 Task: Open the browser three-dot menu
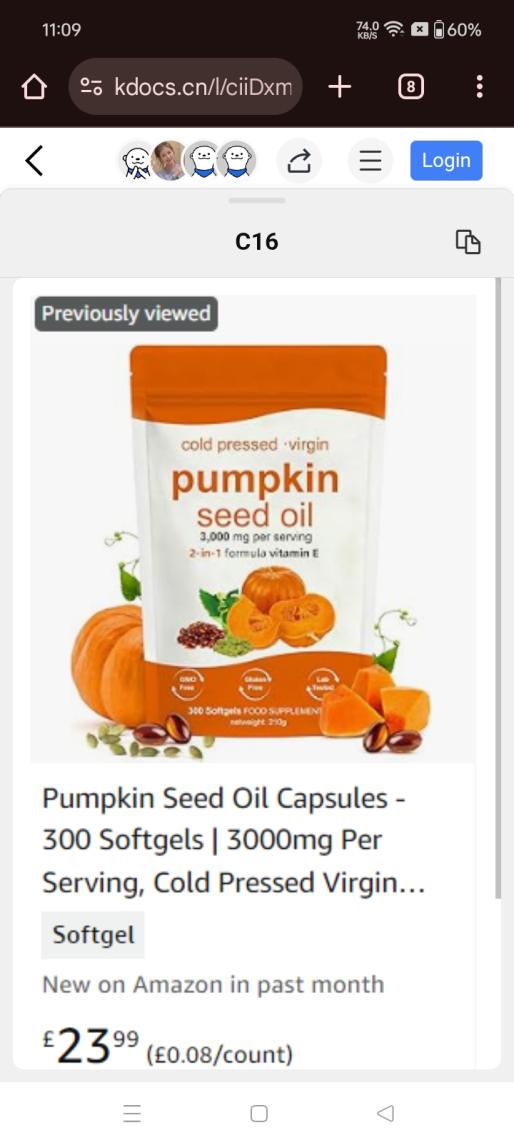479,87
